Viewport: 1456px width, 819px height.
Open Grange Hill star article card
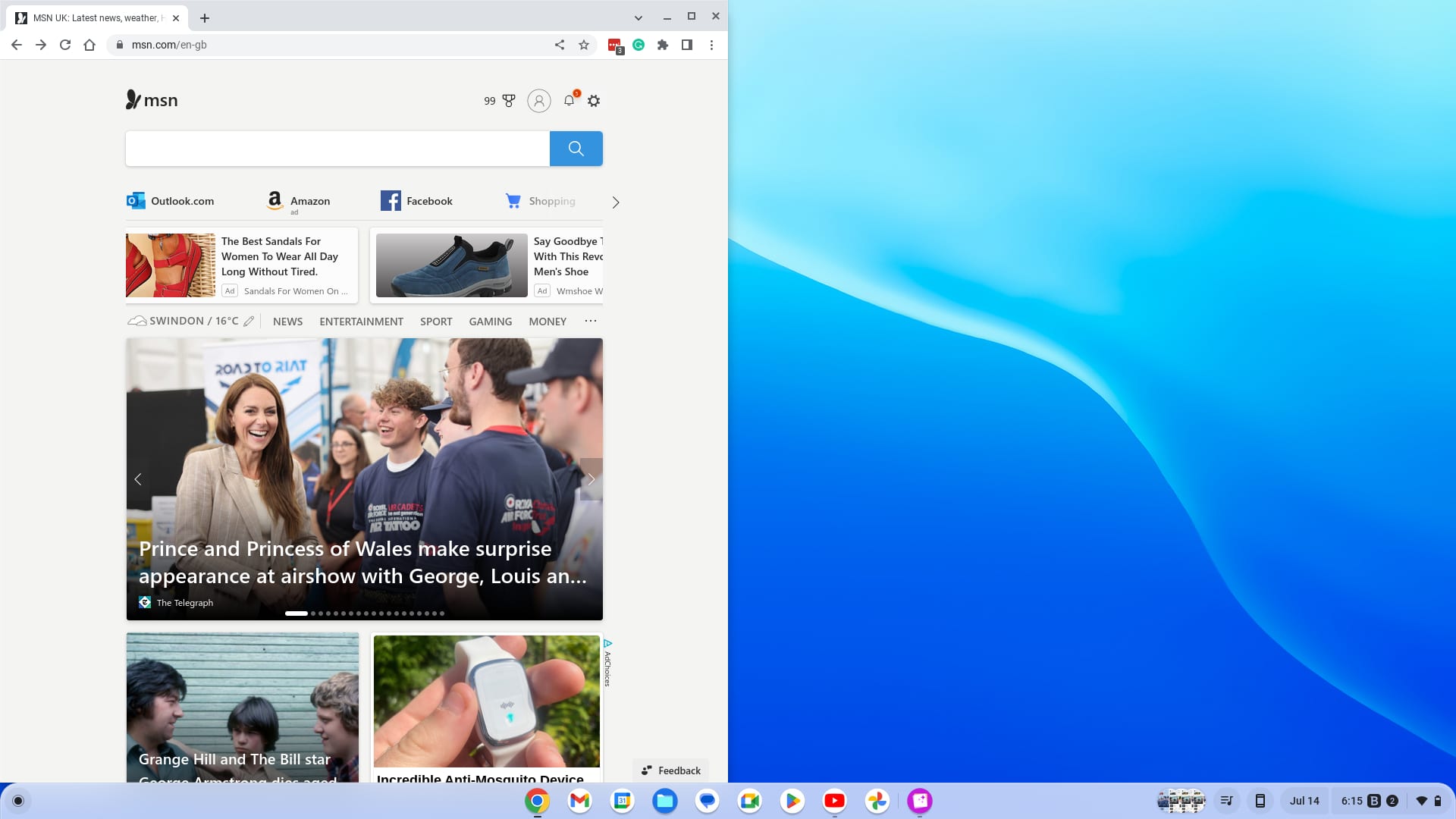tap(243, 708)
